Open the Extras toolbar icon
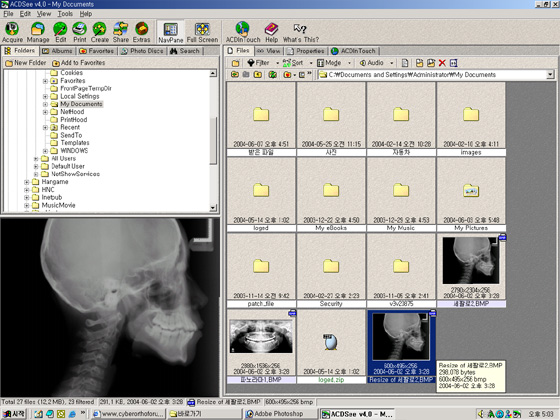Screen dimensions: 560x420 (141, 32)
